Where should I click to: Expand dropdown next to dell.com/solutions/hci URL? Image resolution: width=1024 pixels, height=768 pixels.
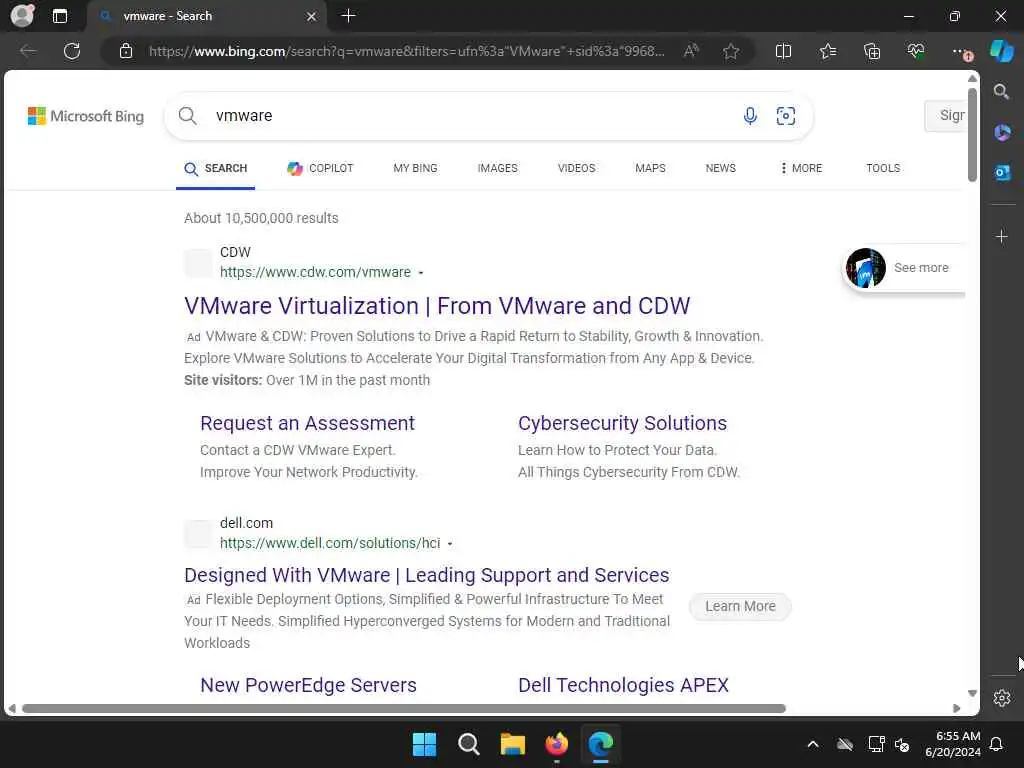[450, 544]
